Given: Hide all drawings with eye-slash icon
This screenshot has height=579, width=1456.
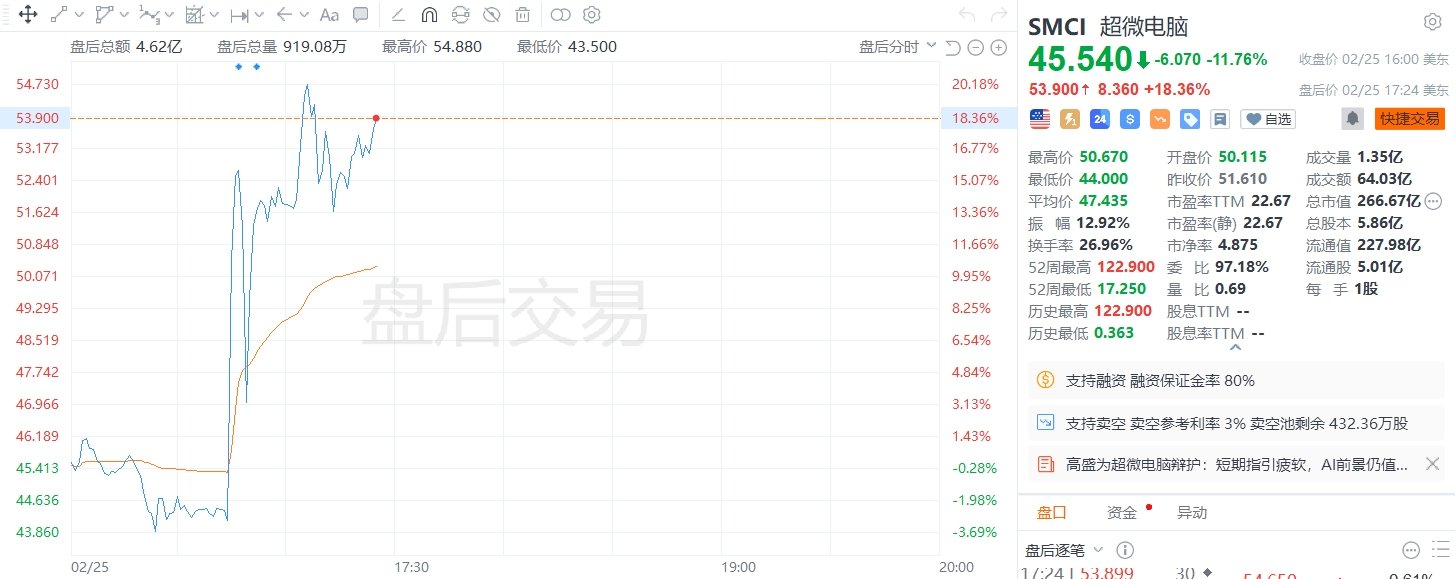Looking at the screenshot, I should (x=491, y=15).
